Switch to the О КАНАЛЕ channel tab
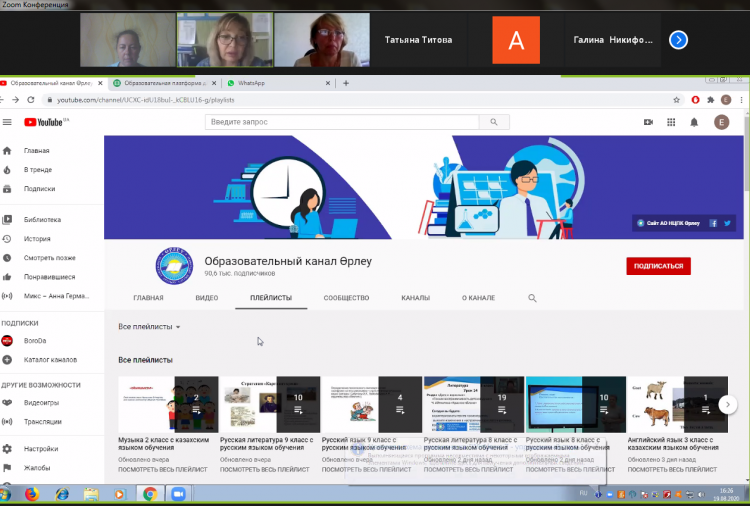 pos(478,298)
